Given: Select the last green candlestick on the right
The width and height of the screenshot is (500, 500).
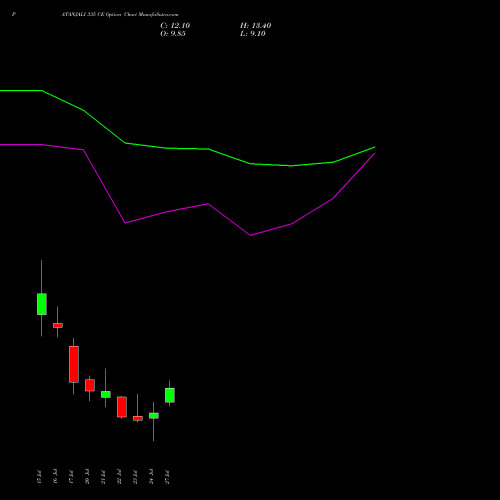Looking at the screenshot, I should (x=170, y=395).
